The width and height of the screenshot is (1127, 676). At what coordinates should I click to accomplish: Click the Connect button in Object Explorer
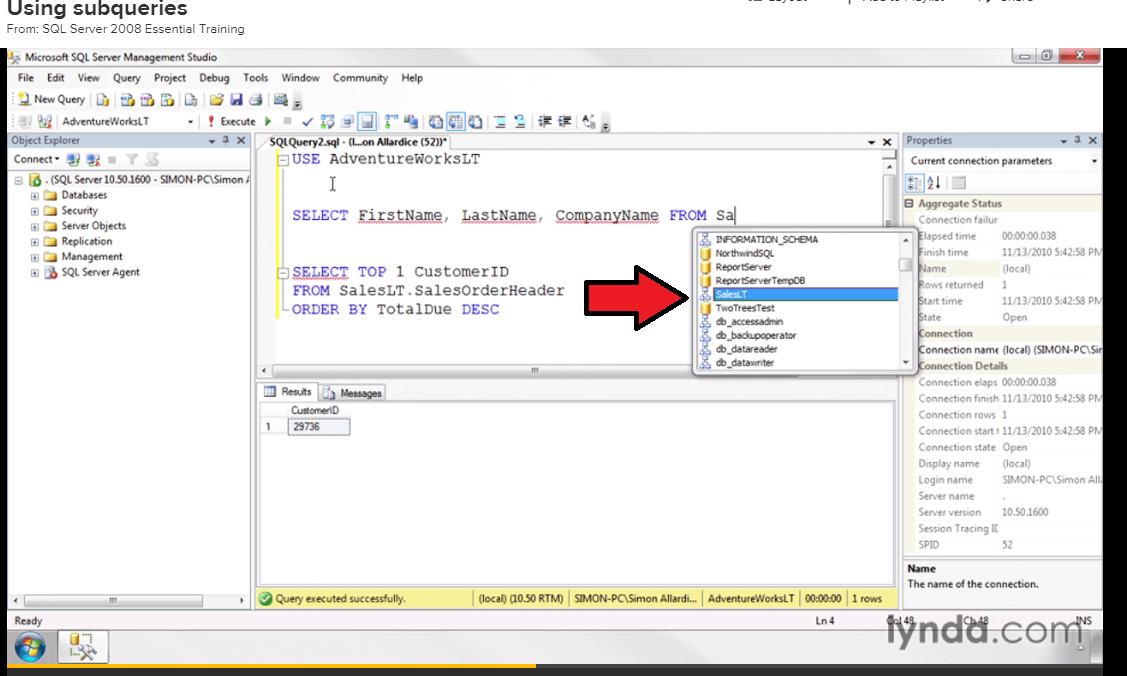(x=32, y=158)
